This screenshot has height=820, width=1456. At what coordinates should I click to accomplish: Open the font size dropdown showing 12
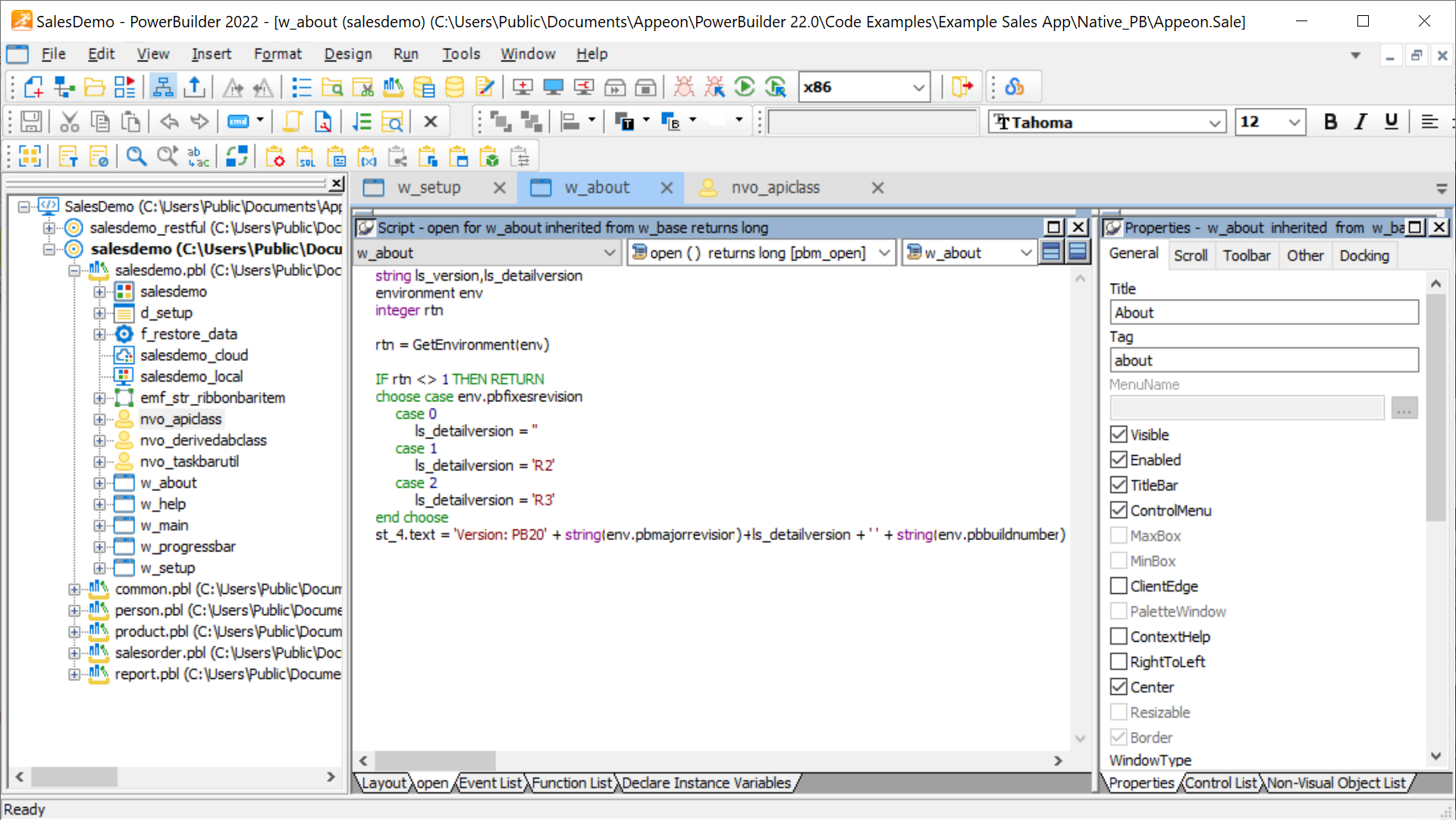1293,122
